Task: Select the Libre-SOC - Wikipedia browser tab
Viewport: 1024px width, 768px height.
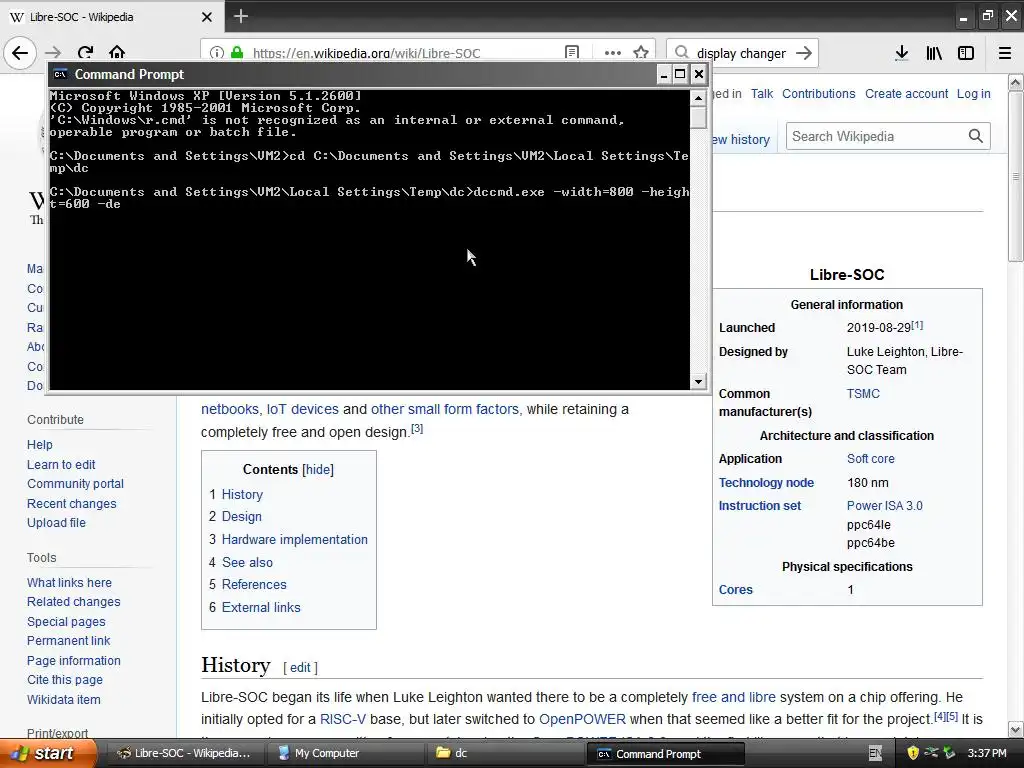Action: [x=111, y=17]
